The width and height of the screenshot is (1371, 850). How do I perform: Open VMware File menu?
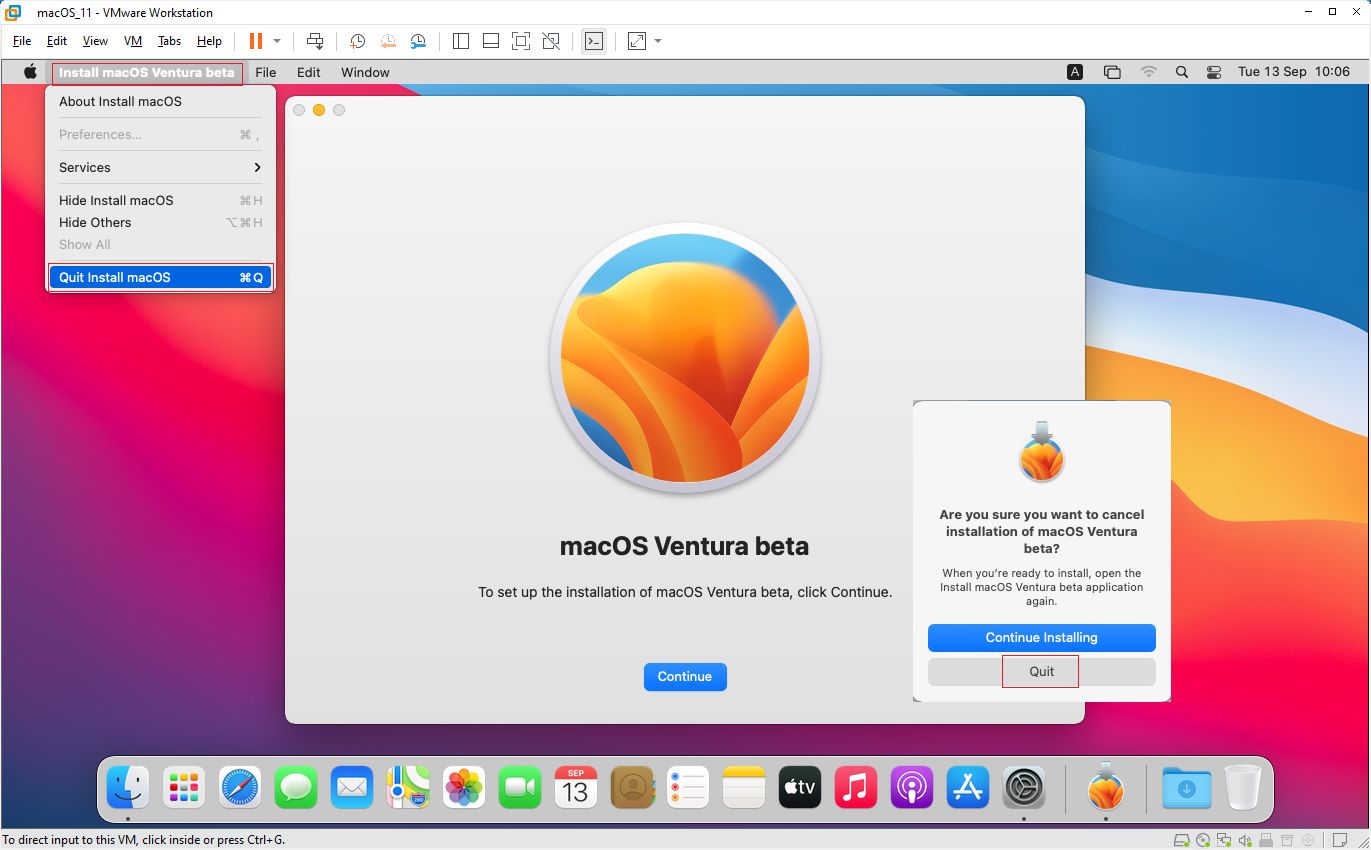tap(22, 41)
